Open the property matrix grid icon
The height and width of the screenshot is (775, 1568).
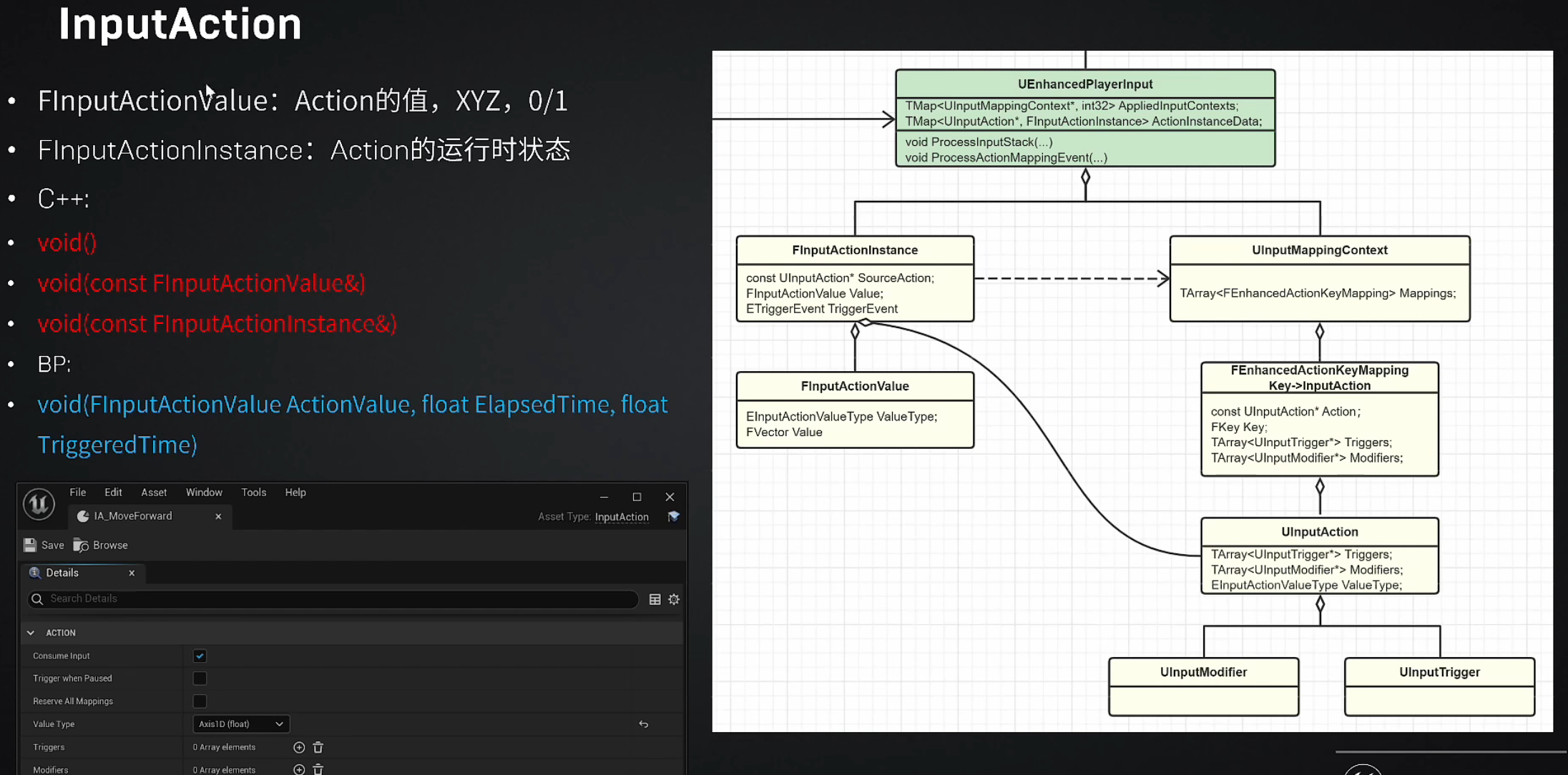(655, 599)
